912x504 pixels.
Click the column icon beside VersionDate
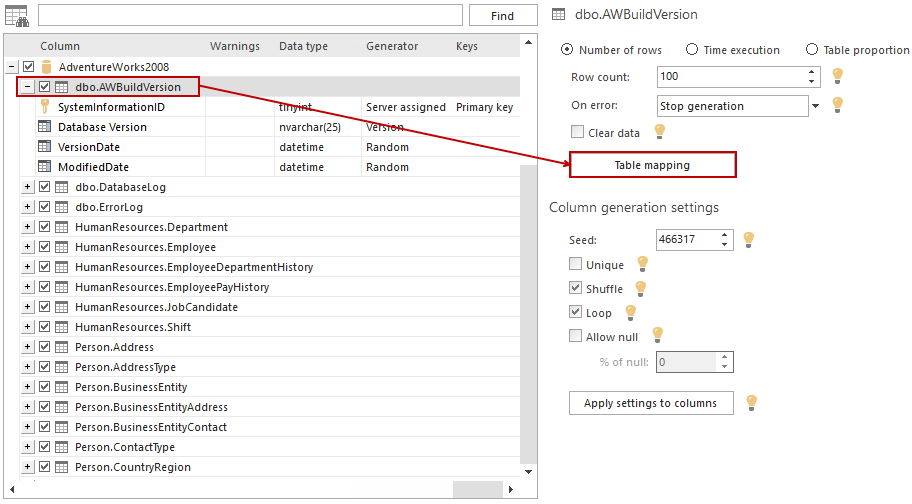(x=44, y=146)
